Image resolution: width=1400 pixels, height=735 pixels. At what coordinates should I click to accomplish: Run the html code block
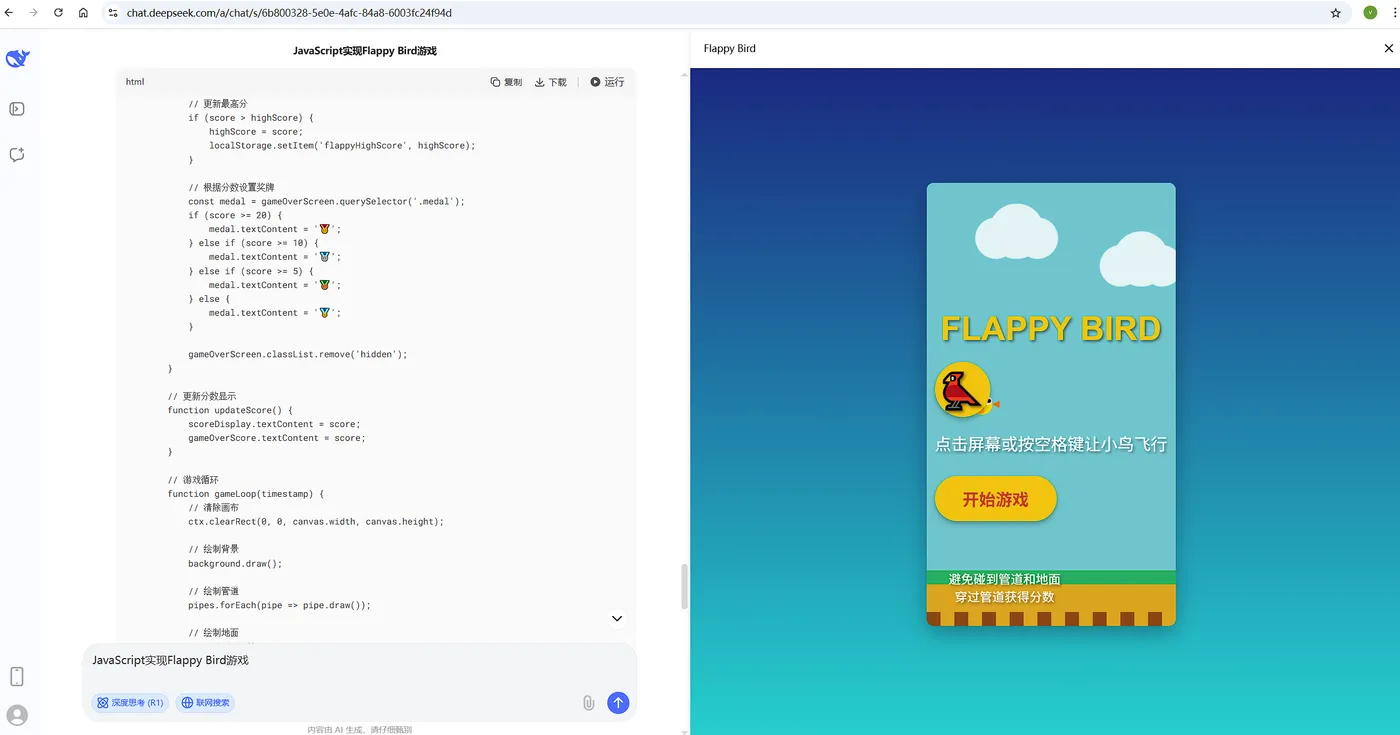pos(607,82)
